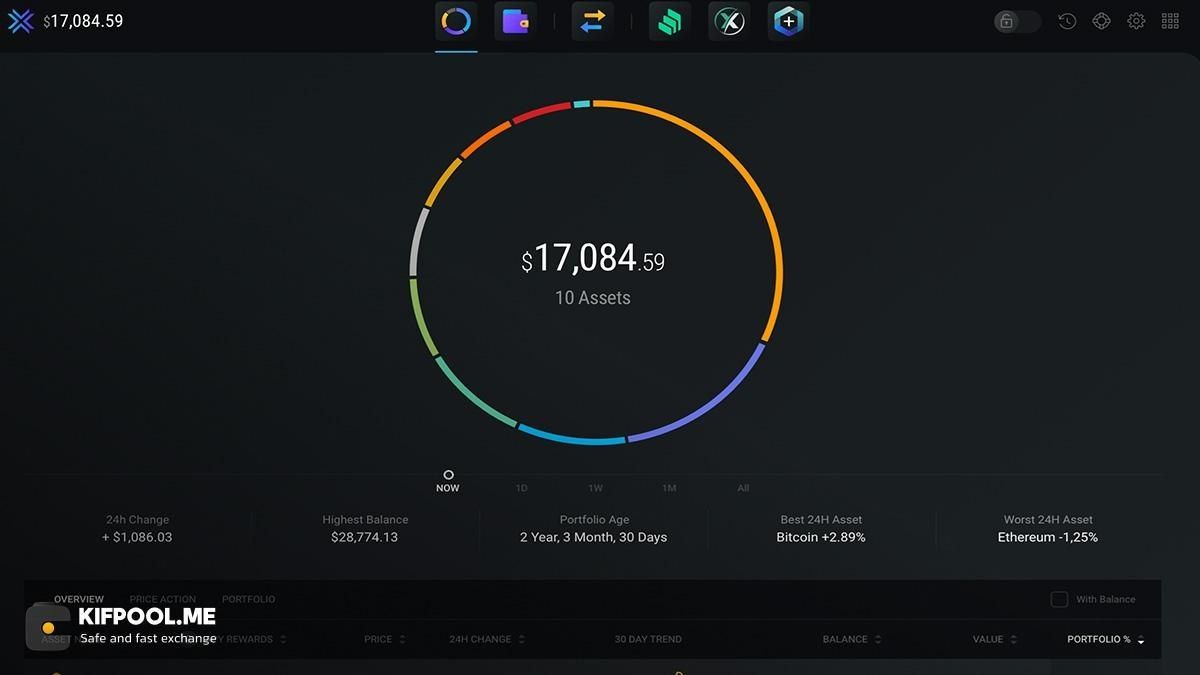The width and height of the screenshot is (1200, 675).
Task: Launch the Compound Finance app
Action: (x=669, y=20)
